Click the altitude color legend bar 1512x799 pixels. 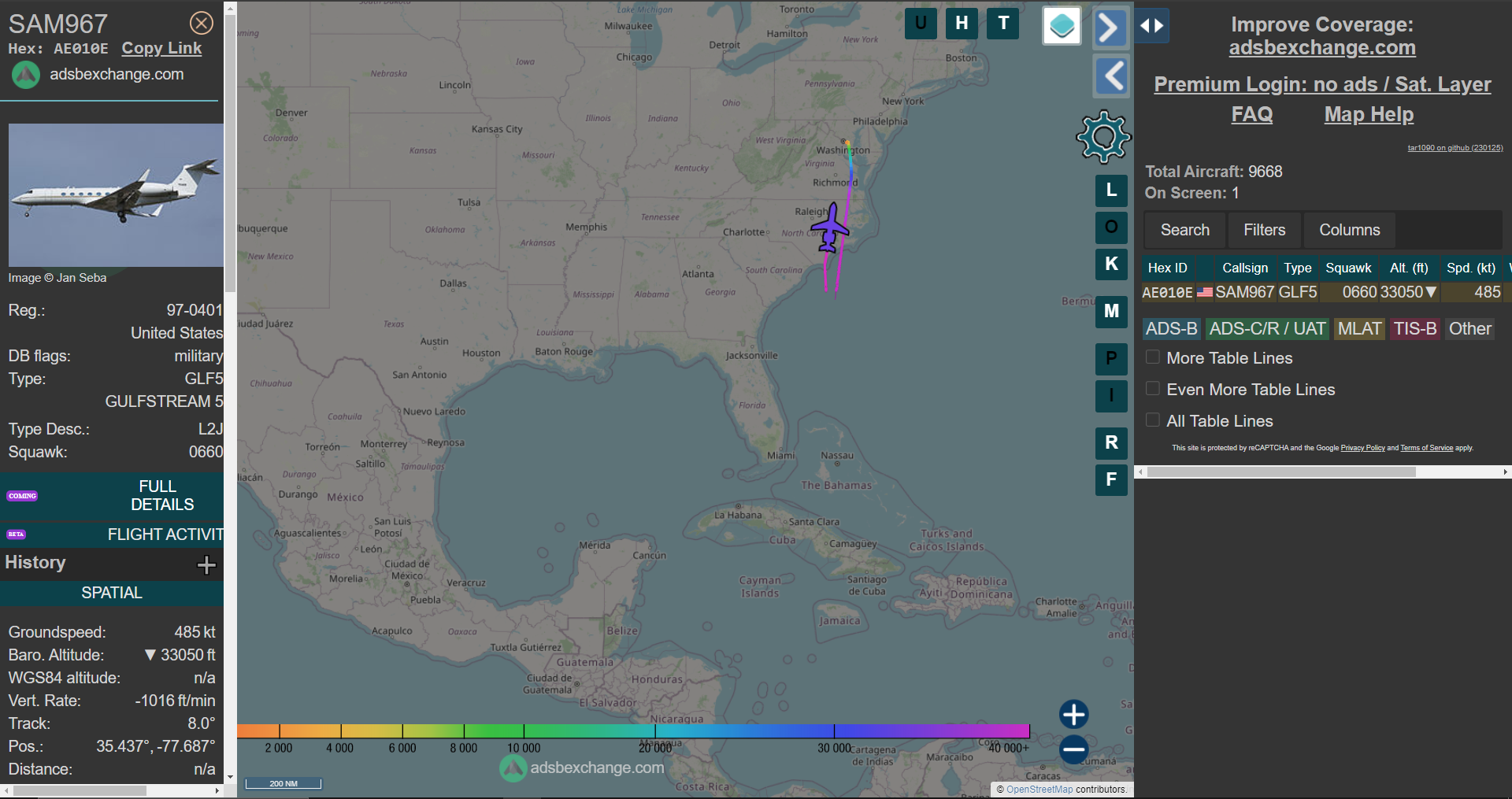(x=633, y=731)
